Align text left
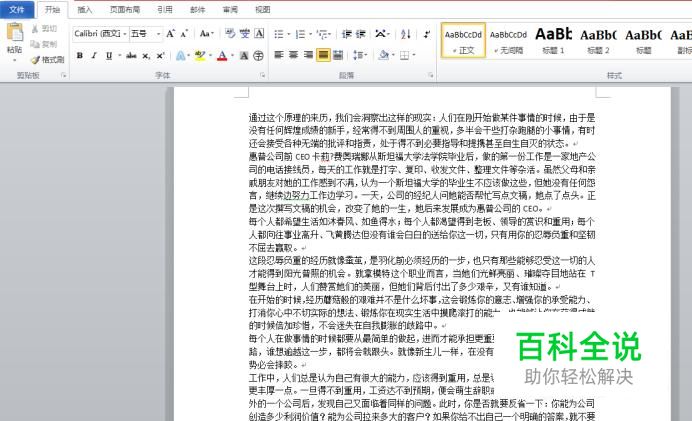Screen dimensions: 692x421 (279, 55)
